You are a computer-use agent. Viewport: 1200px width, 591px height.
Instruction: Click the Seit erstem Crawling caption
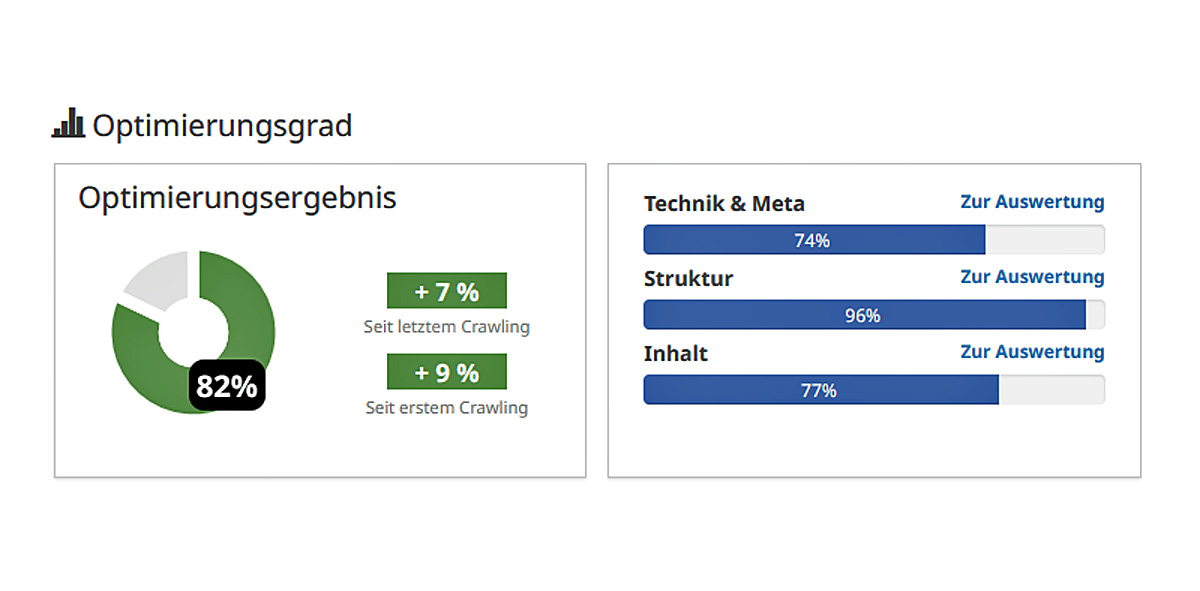[x=447, y=408]
